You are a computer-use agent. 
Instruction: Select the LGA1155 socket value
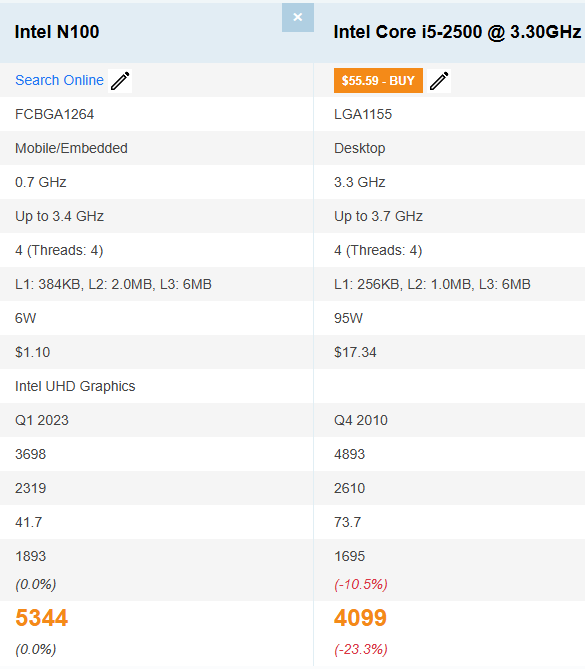click(363, 114)
